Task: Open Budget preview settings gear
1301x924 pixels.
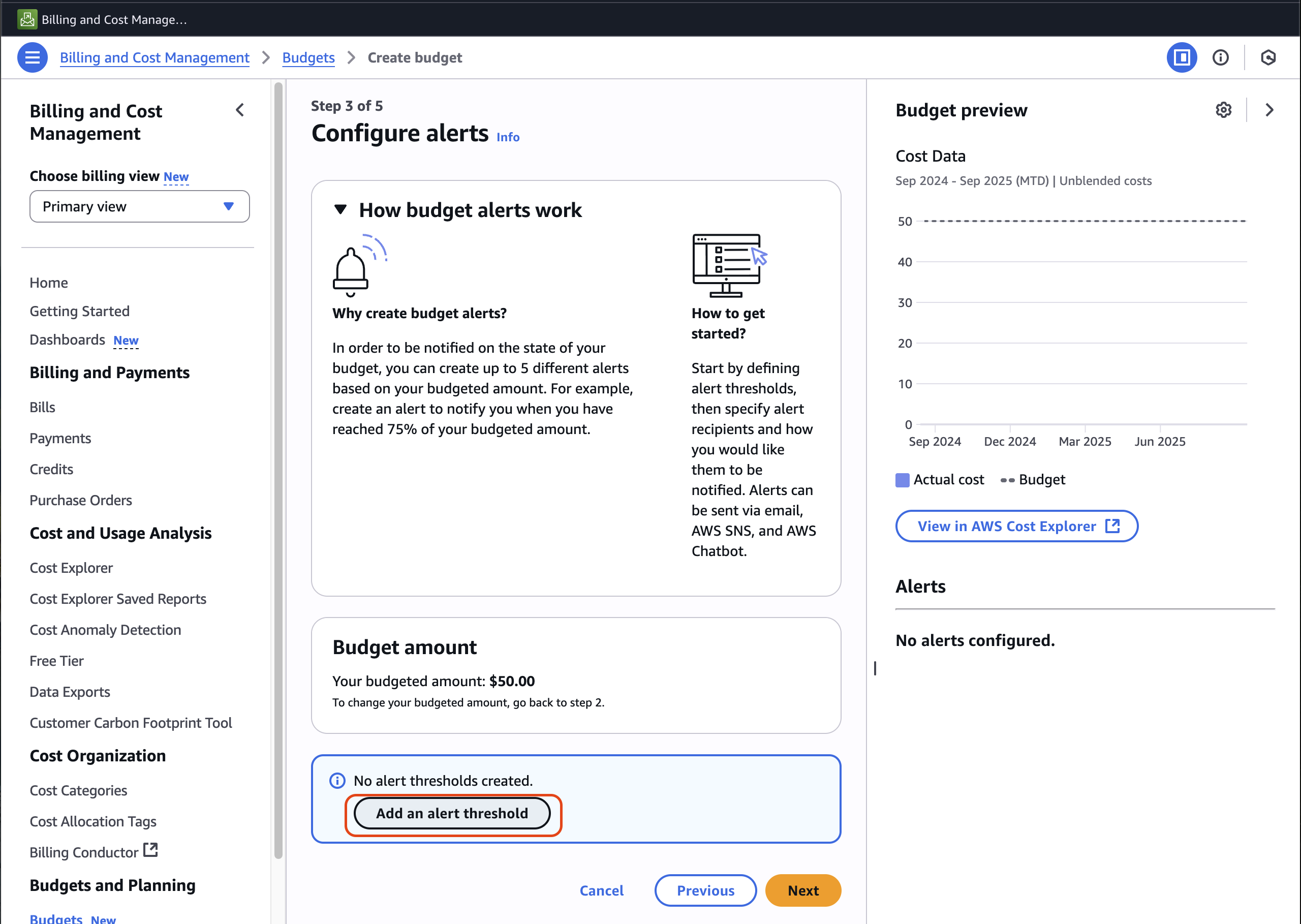Action: coord(1223,110)
